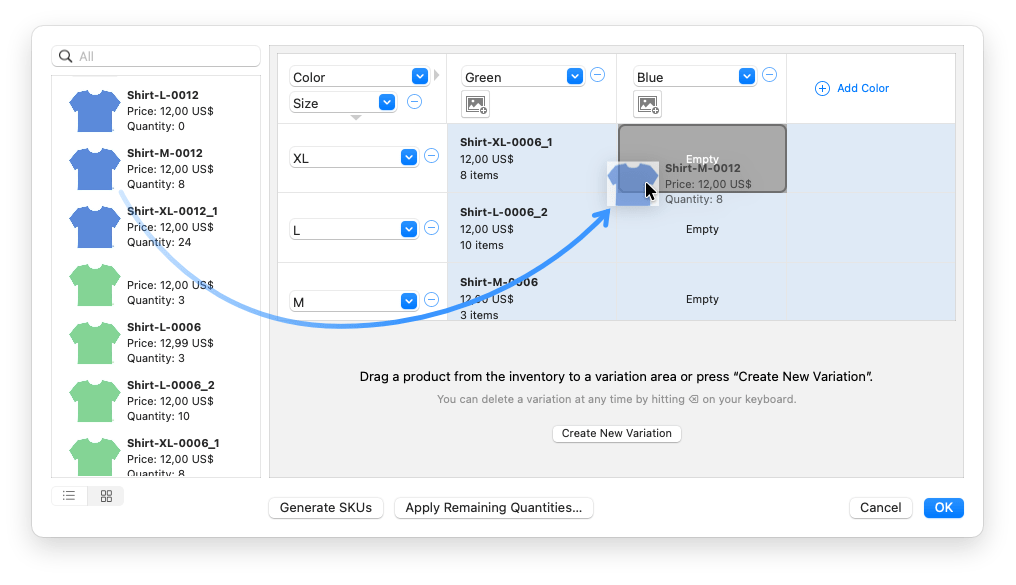Open the M size dropdown
Screen dimensions: 1016x585
click(408, 301)
